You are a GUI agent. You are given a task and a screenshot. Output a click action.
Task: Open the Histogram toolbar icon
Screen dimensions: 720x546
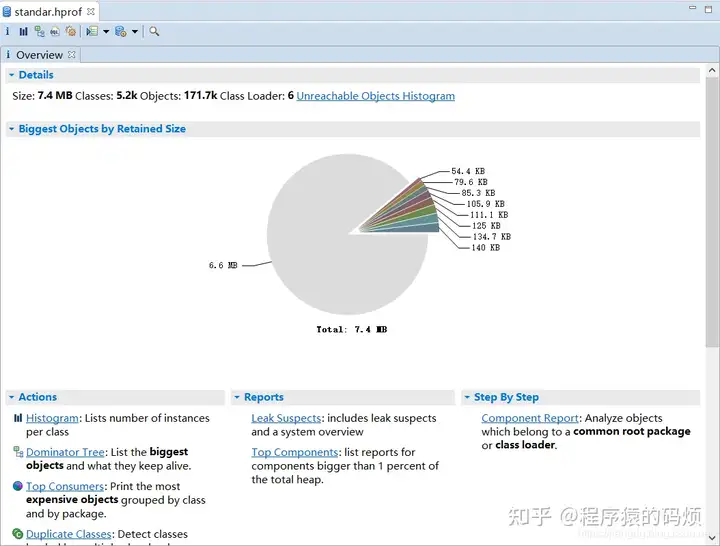(x=23, y=31)
